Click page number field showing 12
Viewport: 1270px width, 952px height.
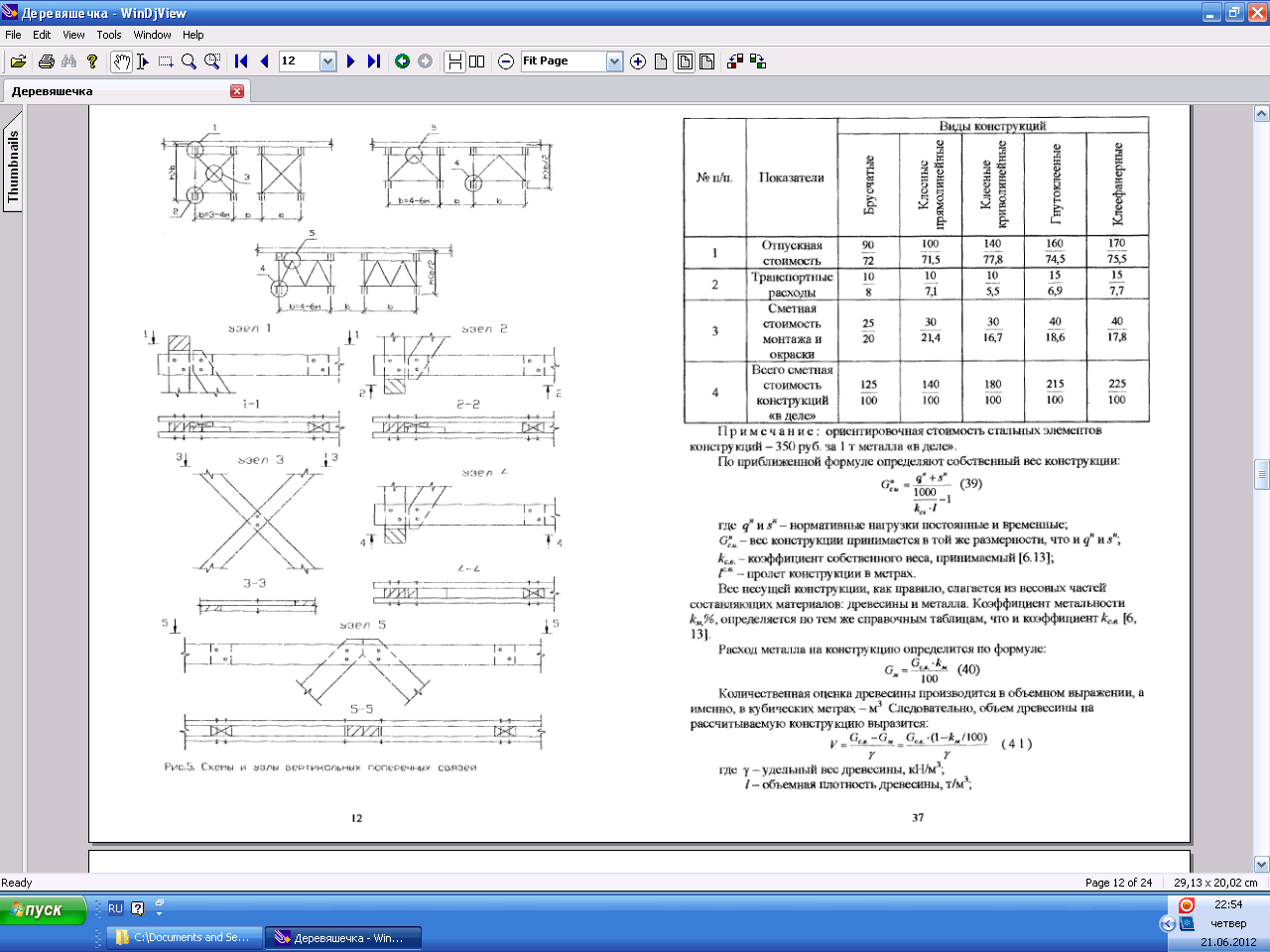point(298,61)
